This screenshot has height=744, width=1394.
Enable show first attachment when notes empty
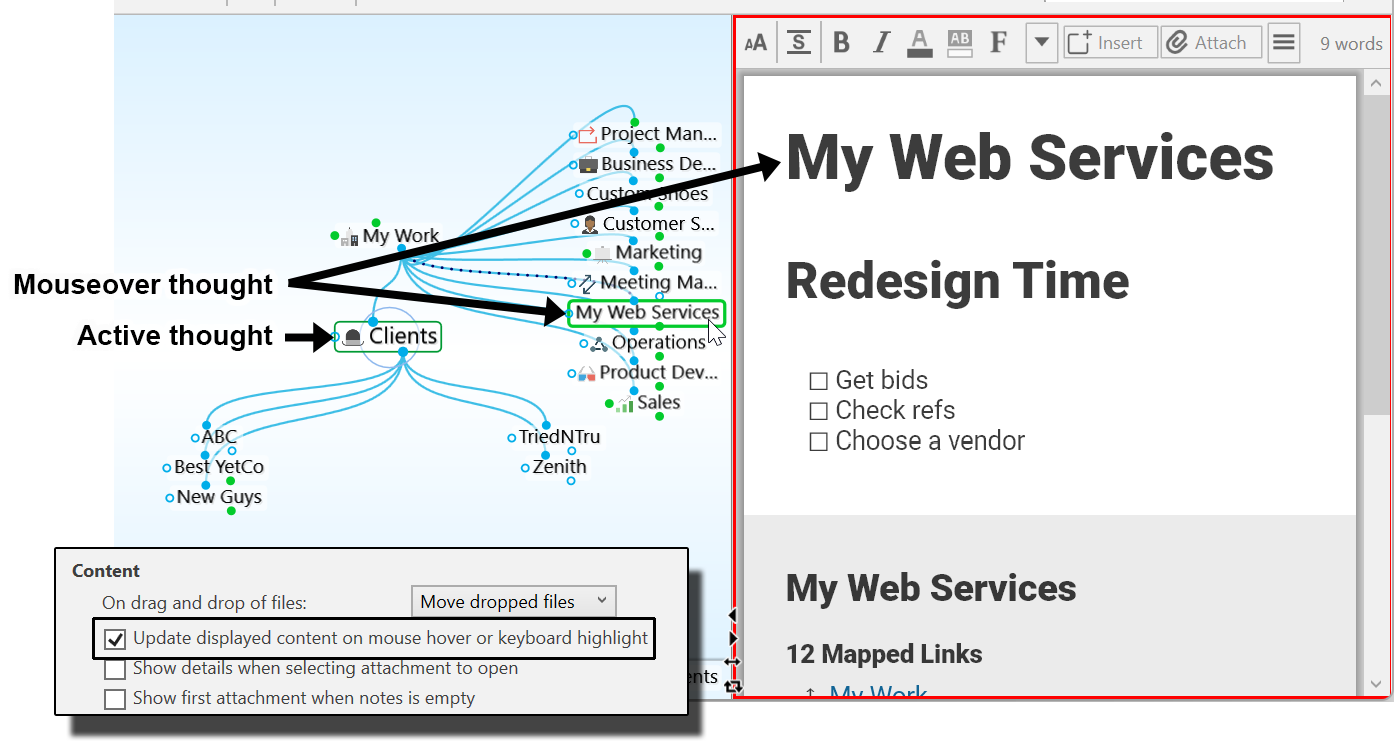(x=115, y=699)
